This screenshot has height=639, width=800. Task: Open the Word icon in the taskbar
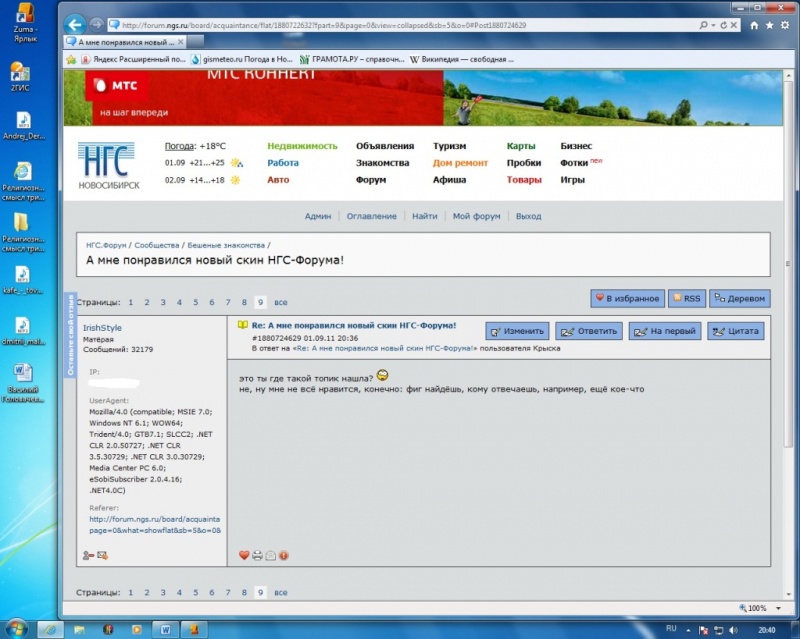(166, 629)
